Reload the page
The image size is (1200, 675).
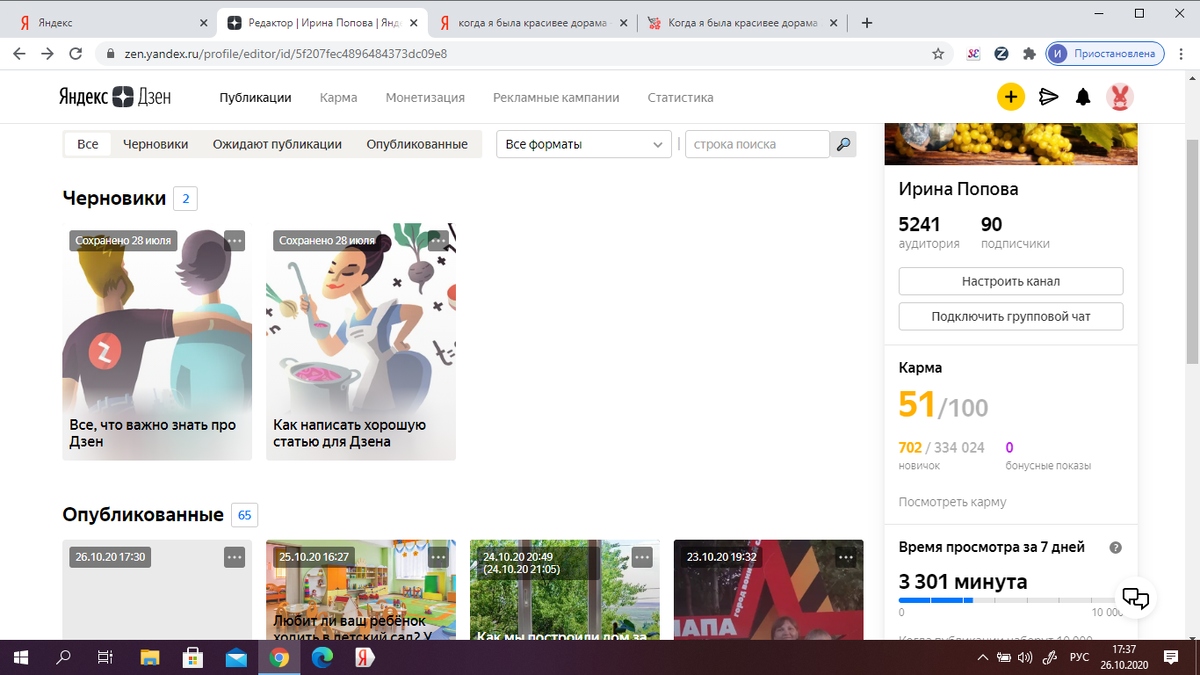(x=75, y=54)
